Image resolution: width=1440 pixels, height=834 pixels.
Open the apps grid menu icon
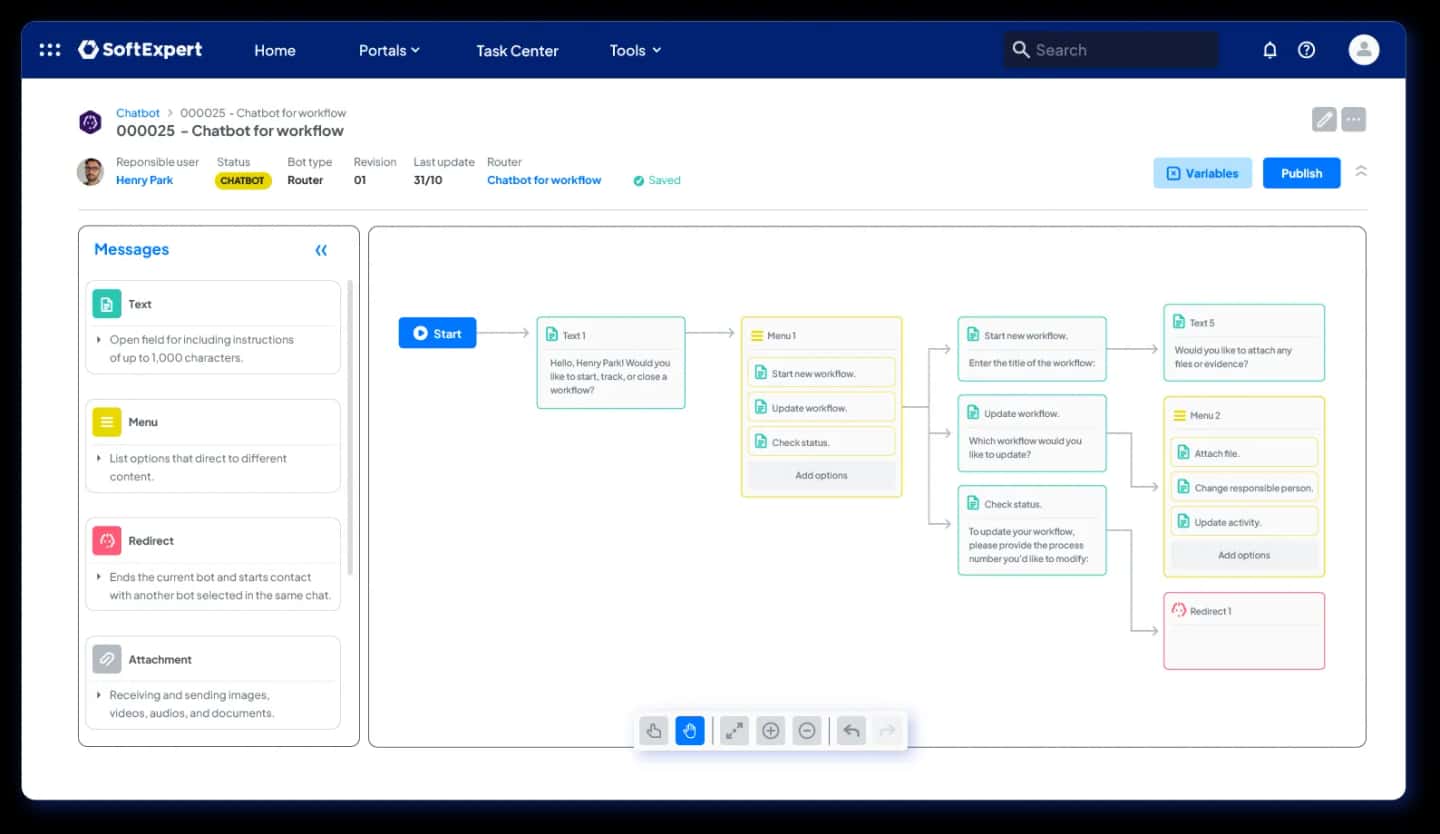point(50,50)
